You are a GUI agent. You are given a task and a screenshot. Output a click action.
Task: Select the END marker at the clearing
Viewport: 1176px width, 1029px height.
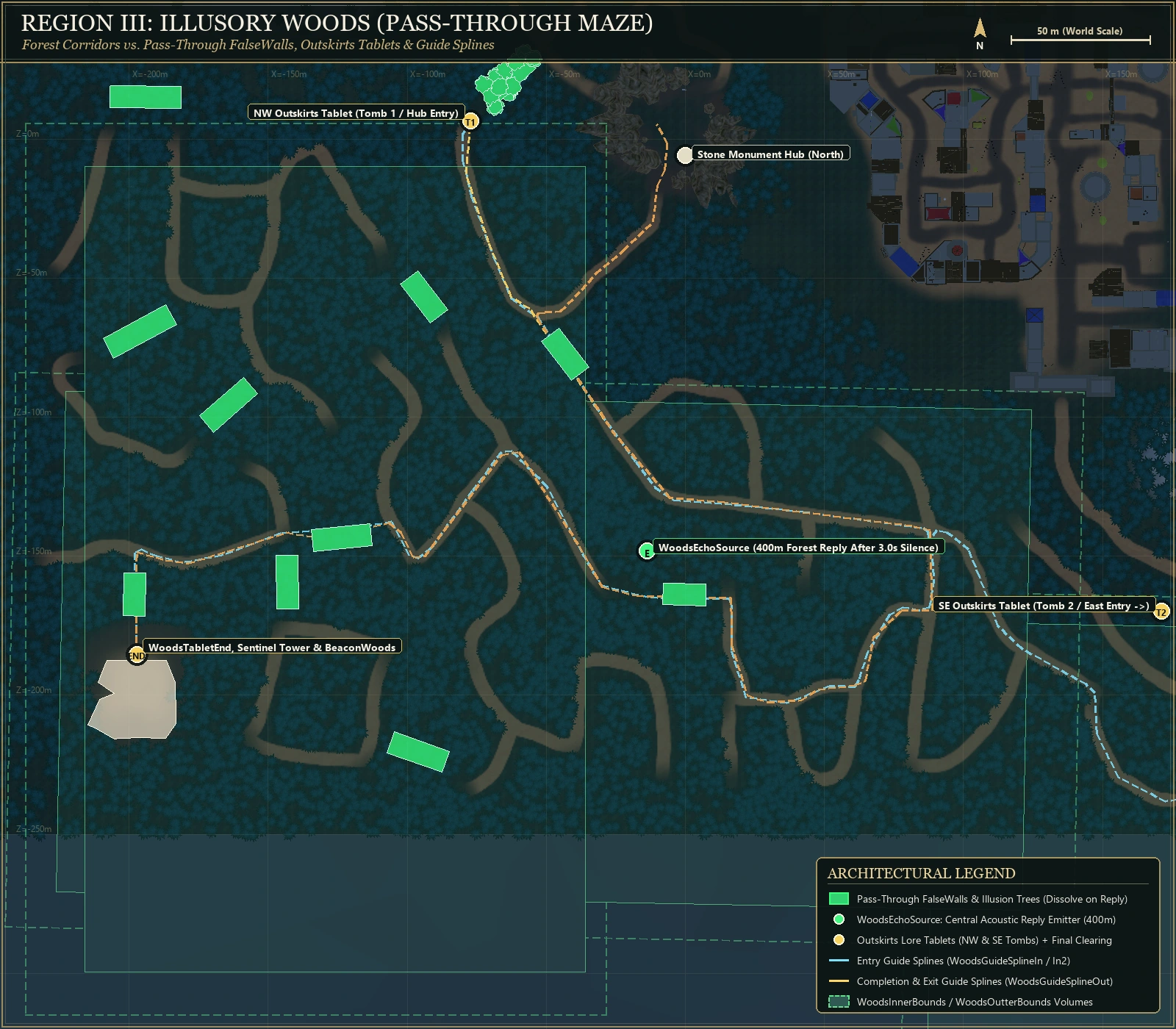point(137,655)
